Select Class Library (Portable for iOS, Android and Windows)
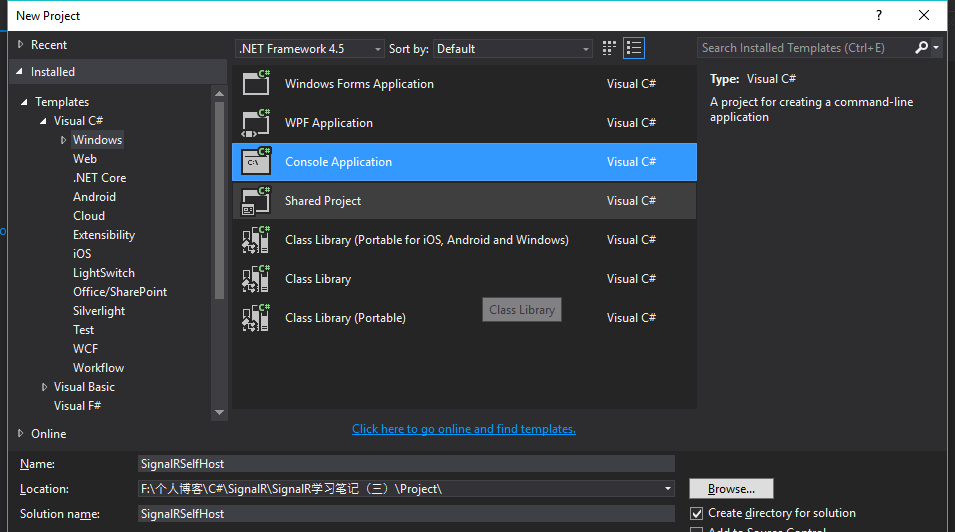This screenshot has width=955, height=532. (427, 239)
